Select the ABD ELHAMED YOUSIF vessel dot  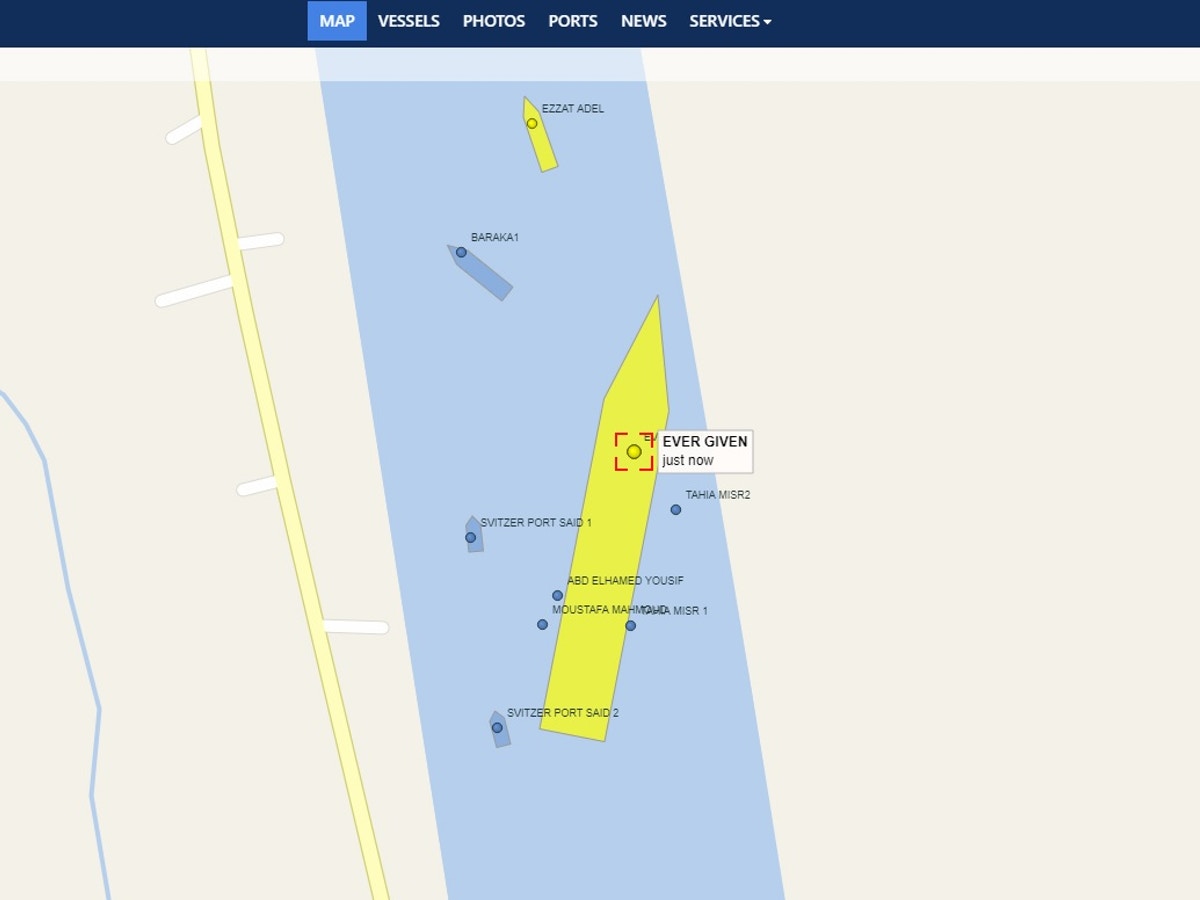pos(558,596)
